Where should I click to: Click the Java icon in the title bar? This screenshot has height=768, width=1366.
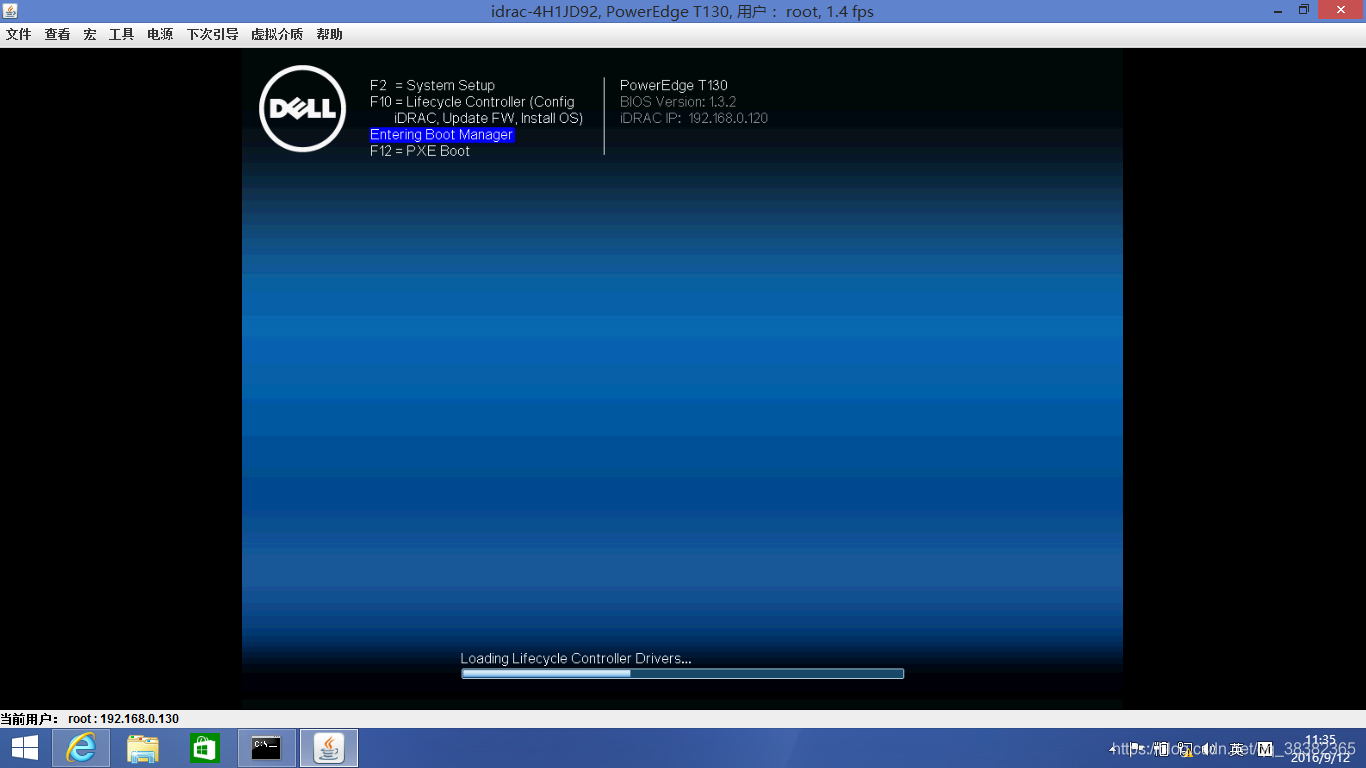click(x=10, y=10)
